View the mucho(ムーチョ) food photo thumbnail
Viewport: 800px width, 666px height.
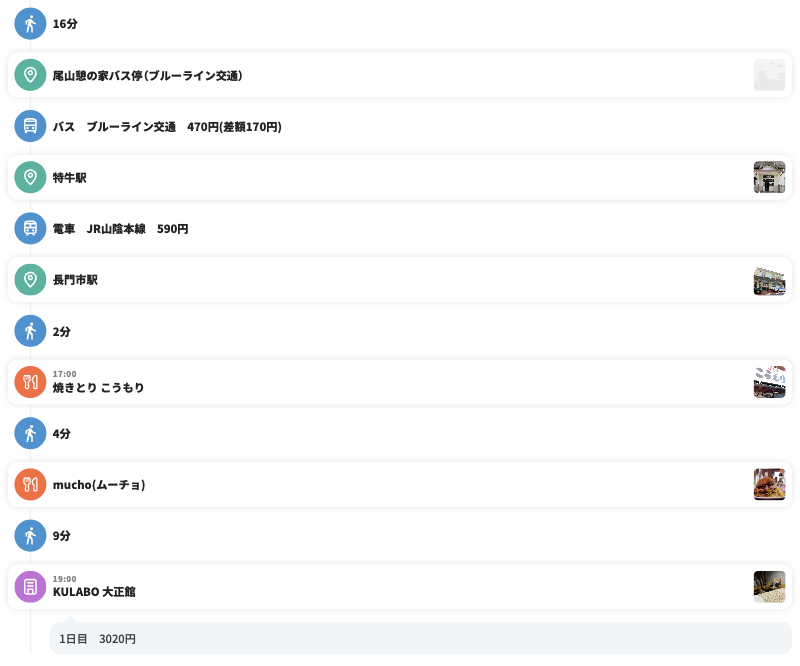tap(769, 485)
